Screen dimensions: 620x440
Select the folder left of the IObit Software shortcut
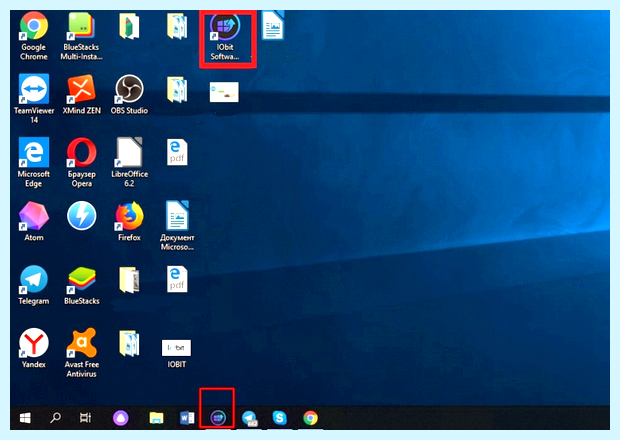[x=177, y=26]
